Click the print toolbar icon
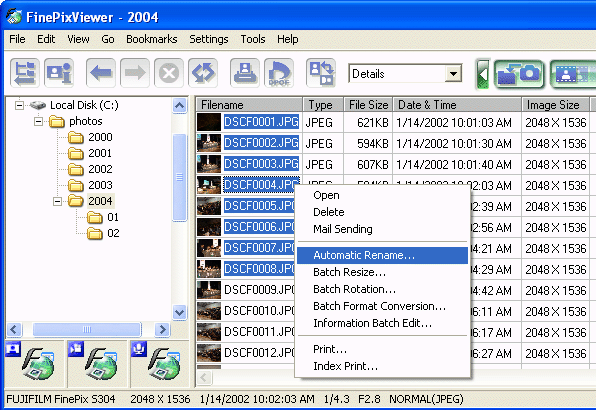Viewport: 596px width, 410px height. [x=245, y=72]
